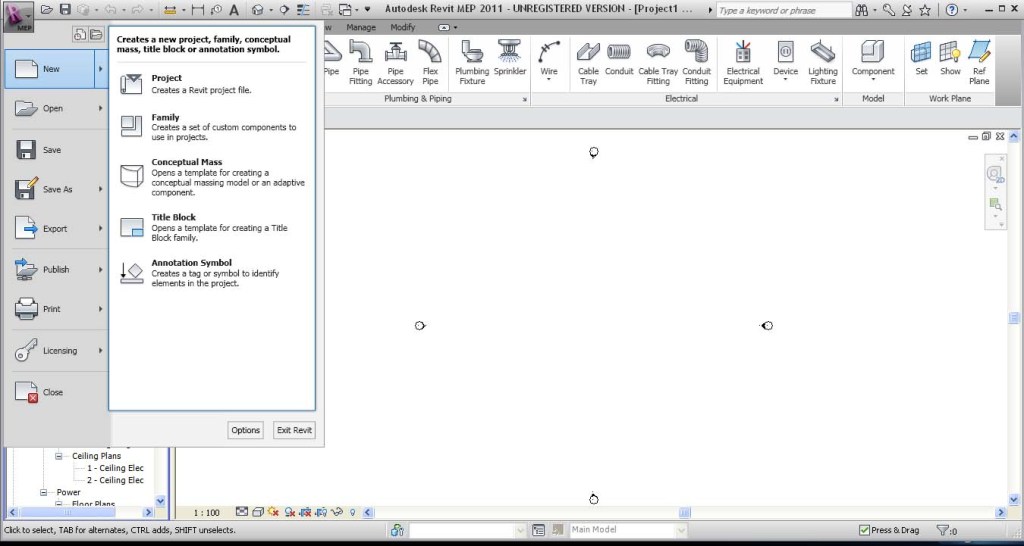Screen dimensions: 1024x546
Task: Toggle the Press & Drag checkbox
Action: (x=865, y=530)
